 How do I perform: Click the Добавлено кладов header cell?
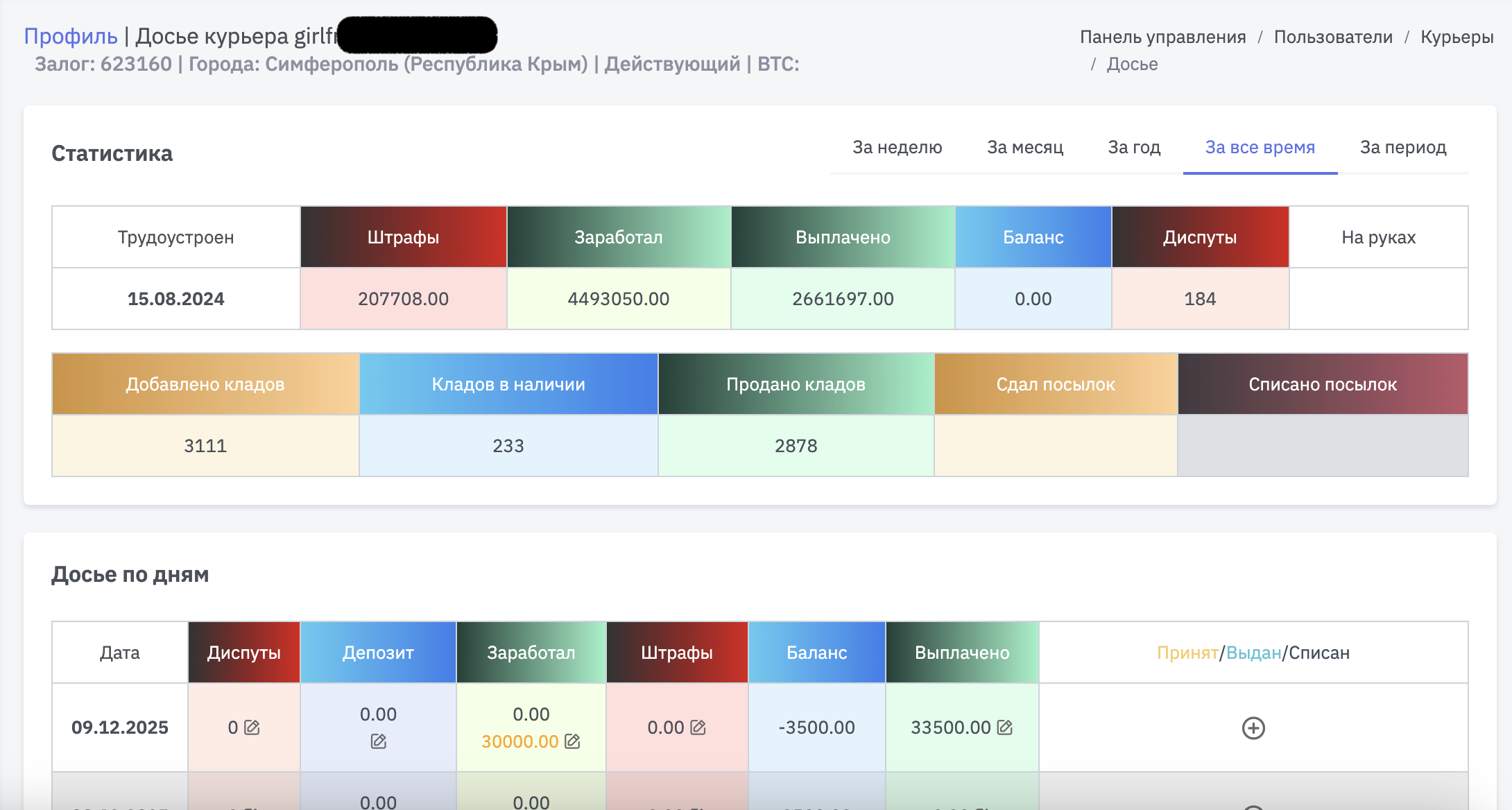pyautogui.click(x=205, y=384)
